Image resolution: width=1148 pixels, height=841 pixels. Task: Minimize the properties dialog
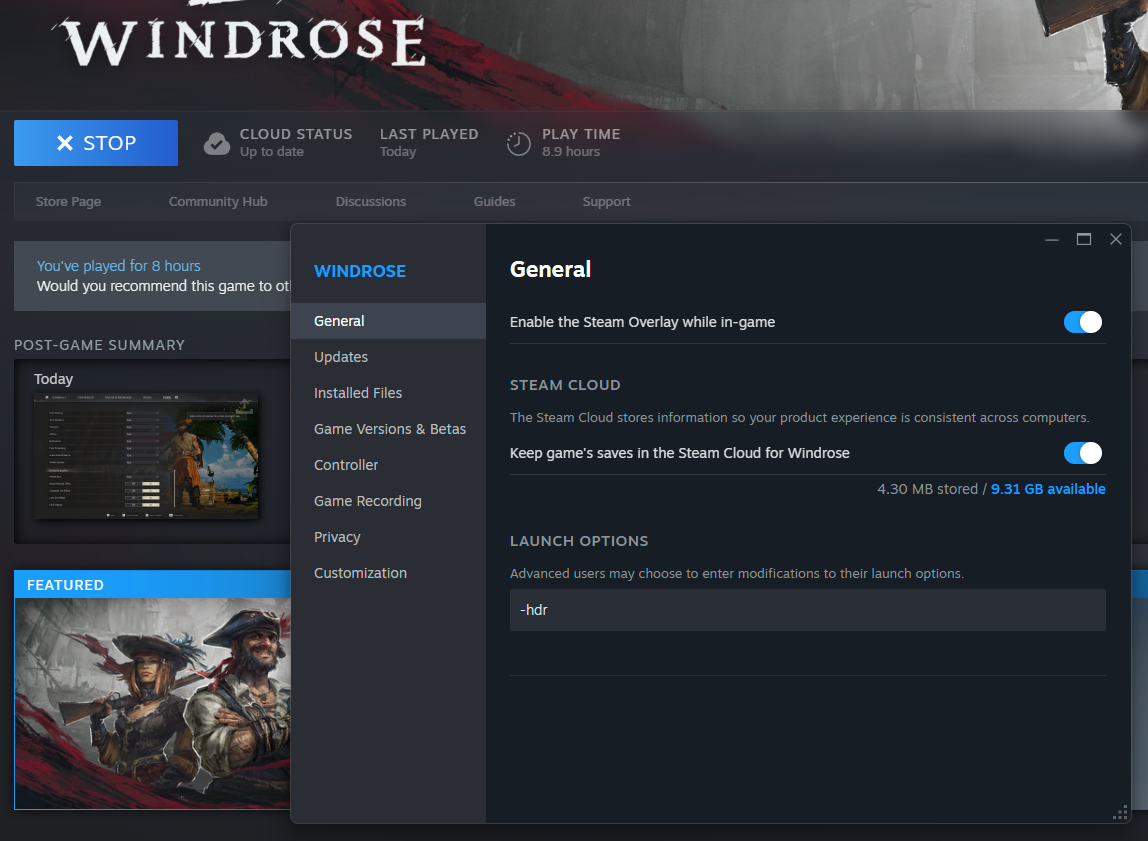tap(1052, 239)
